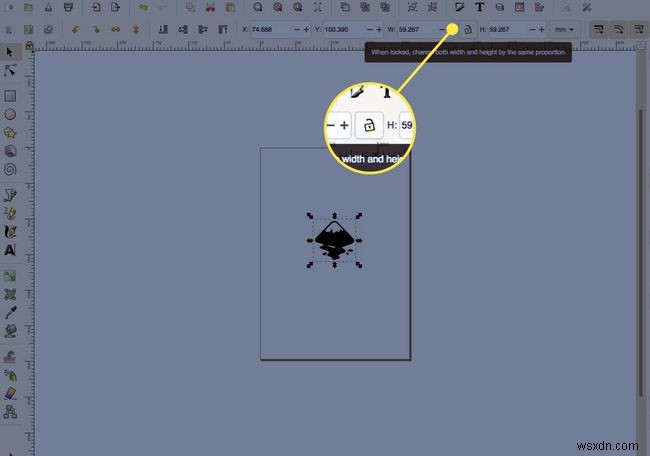Image resolution: width=650 pixels, height=456 pixels.
Task: Increase X value with plus button
Action: pyautogui.click(x=306, y=29)
